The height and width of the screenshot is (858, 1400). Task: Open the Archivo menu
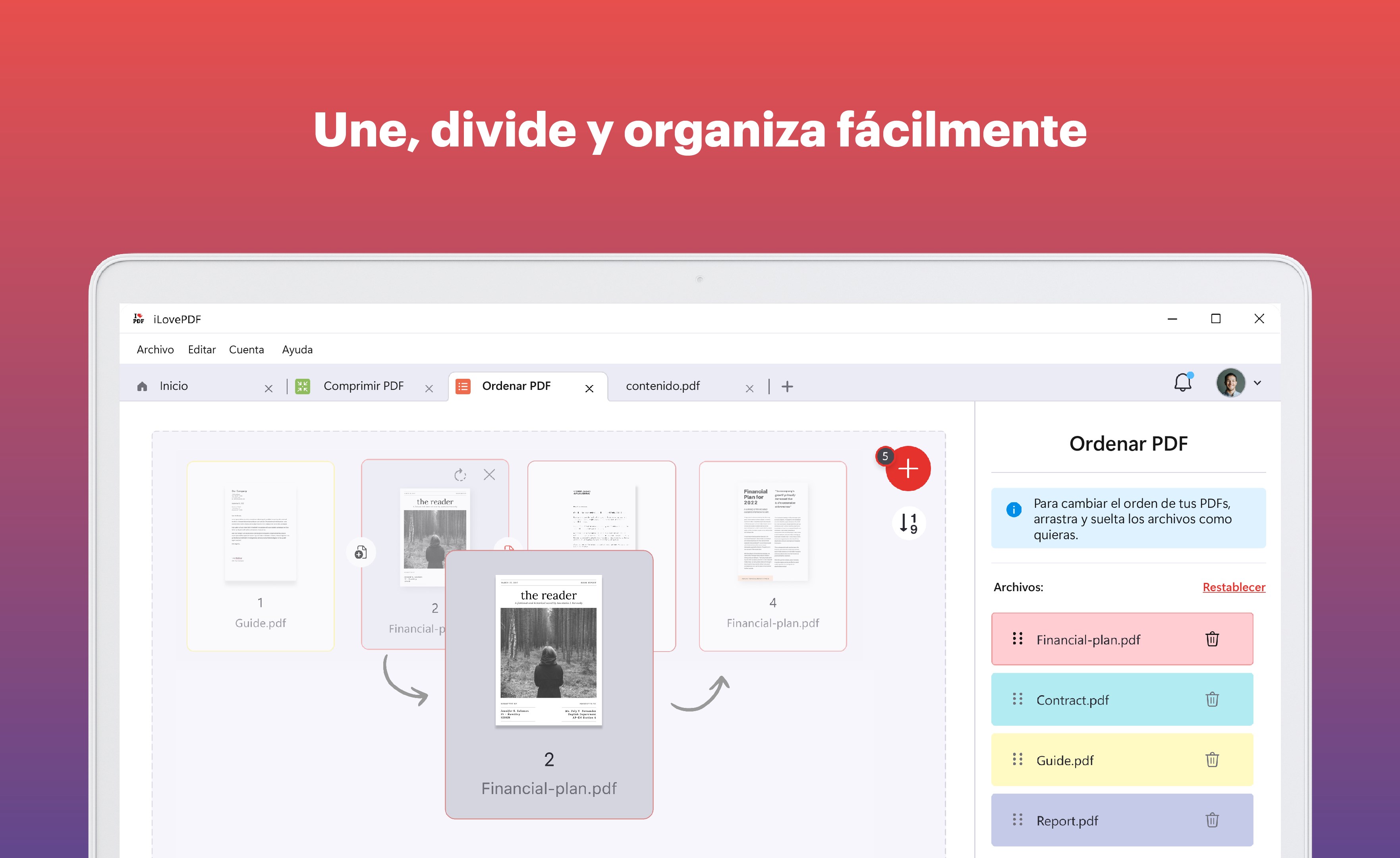pos(155,349)
